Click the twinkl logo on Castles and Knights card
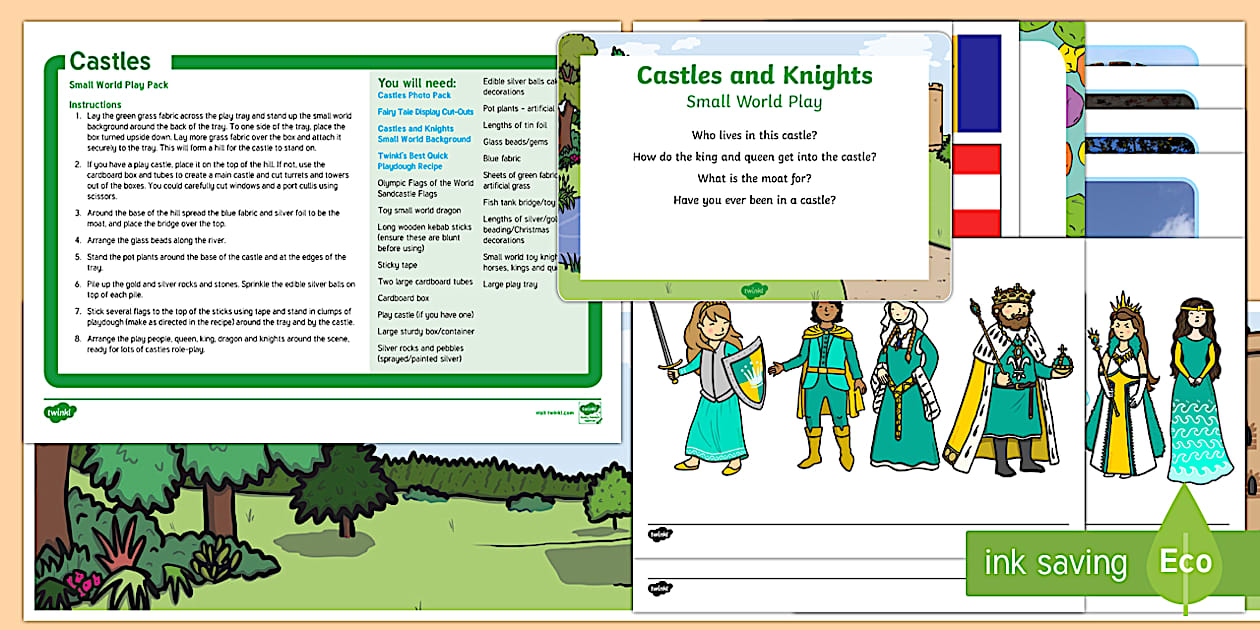 tap(754, 289)
